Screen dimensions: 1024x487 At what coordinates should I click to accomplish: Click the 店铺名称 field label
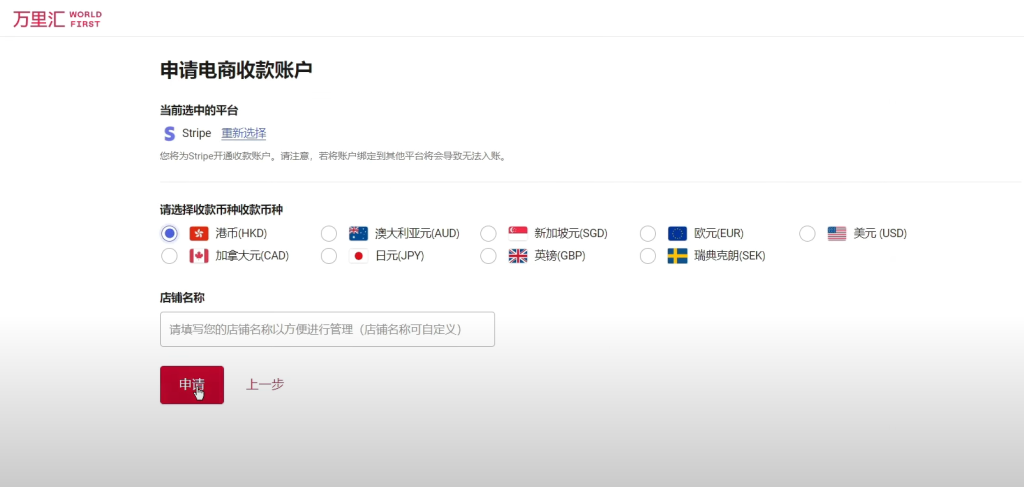click(x=182, y=297)
